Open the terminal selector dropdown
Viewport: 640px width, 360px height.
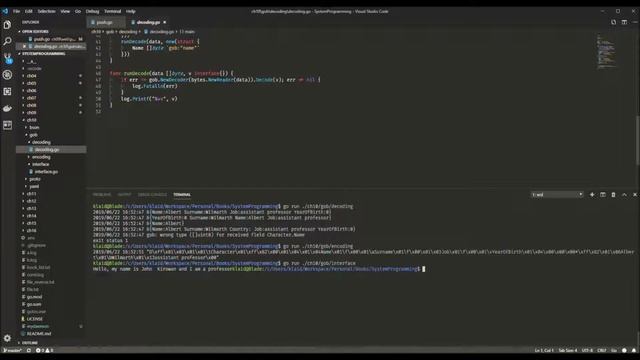point(557,195)
